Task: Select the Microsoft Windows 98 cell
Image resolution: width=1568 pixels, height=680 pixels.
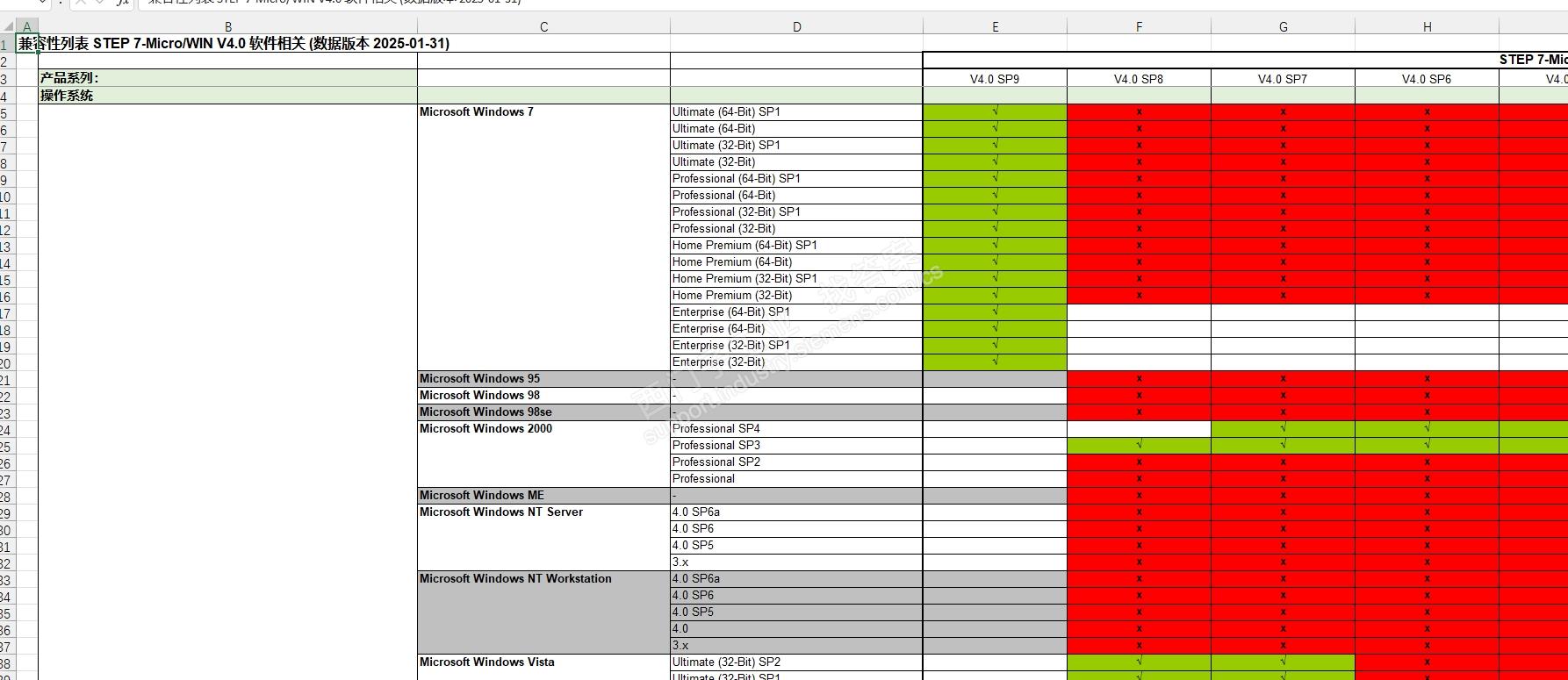Action: (x=544, y=396)
